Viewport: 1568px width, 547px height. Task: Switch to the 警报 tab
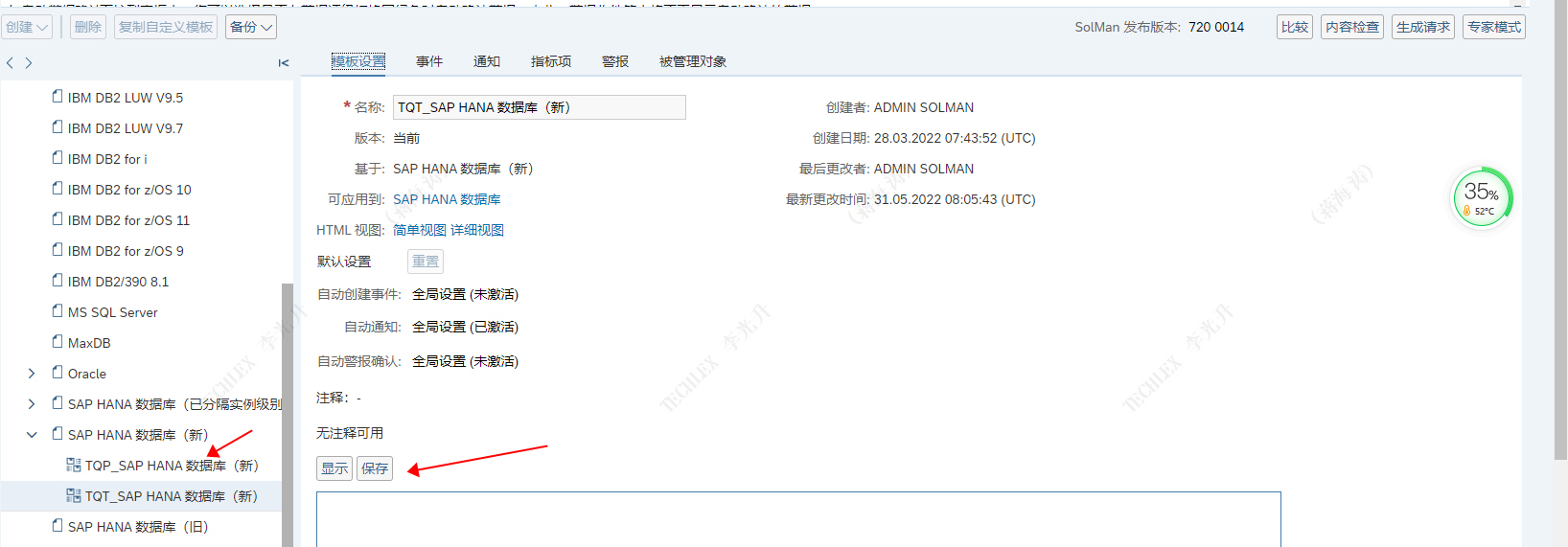[x=615, y=61]
